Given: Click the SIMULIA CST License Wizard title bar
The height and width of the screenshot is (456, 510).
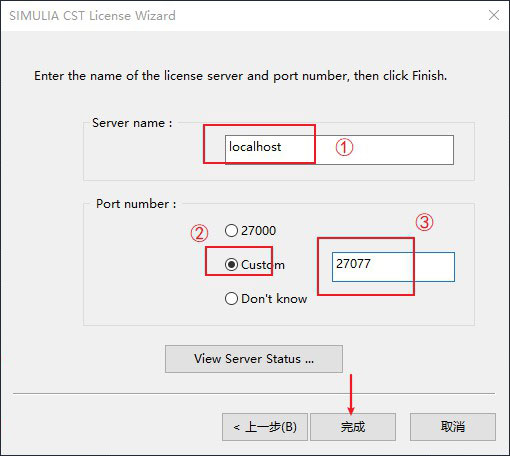Looking at the screenshot, I should click(255, 16).
